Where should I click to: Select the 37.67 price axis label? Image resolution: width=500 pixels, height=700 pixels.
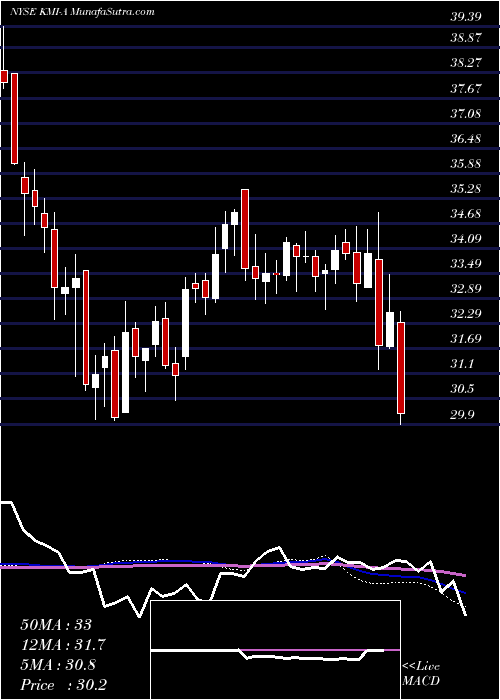pyautogui.click(x=466, y=88)
